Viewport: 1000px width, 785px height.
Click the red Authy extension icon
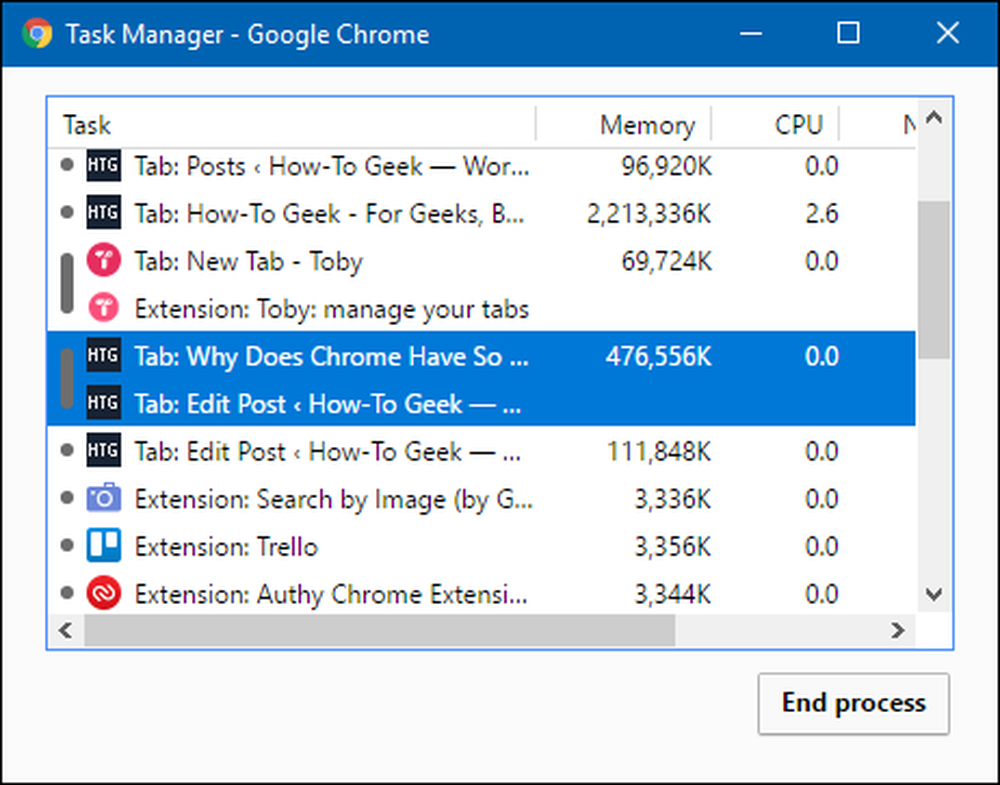pyautogui.click(x=103, y=594)
